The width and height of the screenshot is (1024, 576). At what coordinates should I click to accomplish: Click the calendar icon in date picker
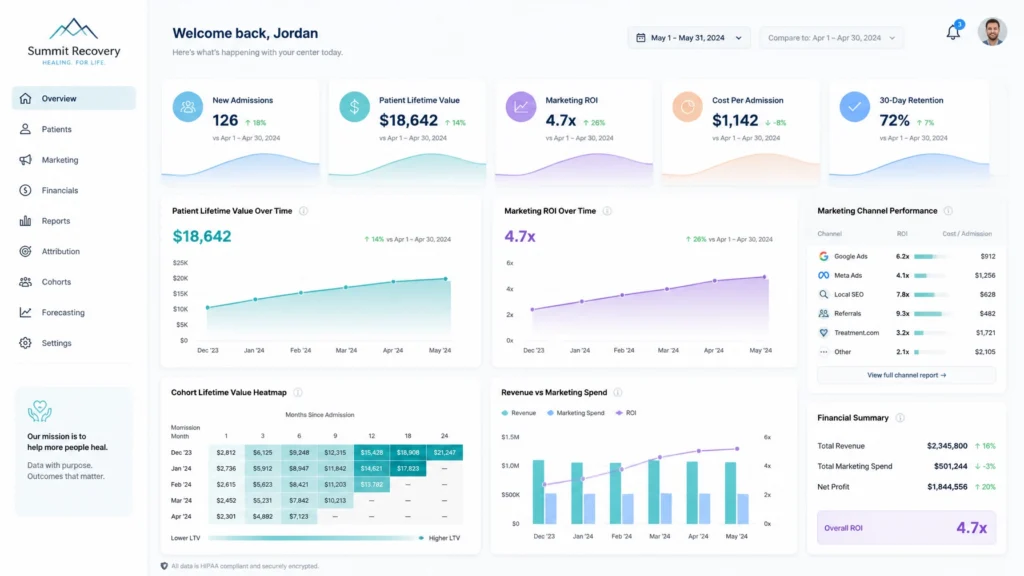641,38
